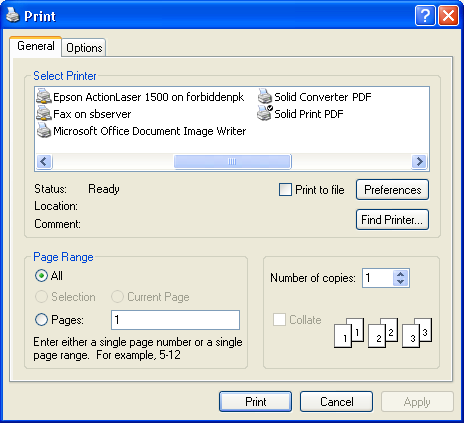Choose the Pages radio button
This screenshot has height=423, width=464.
click(41, 320)
